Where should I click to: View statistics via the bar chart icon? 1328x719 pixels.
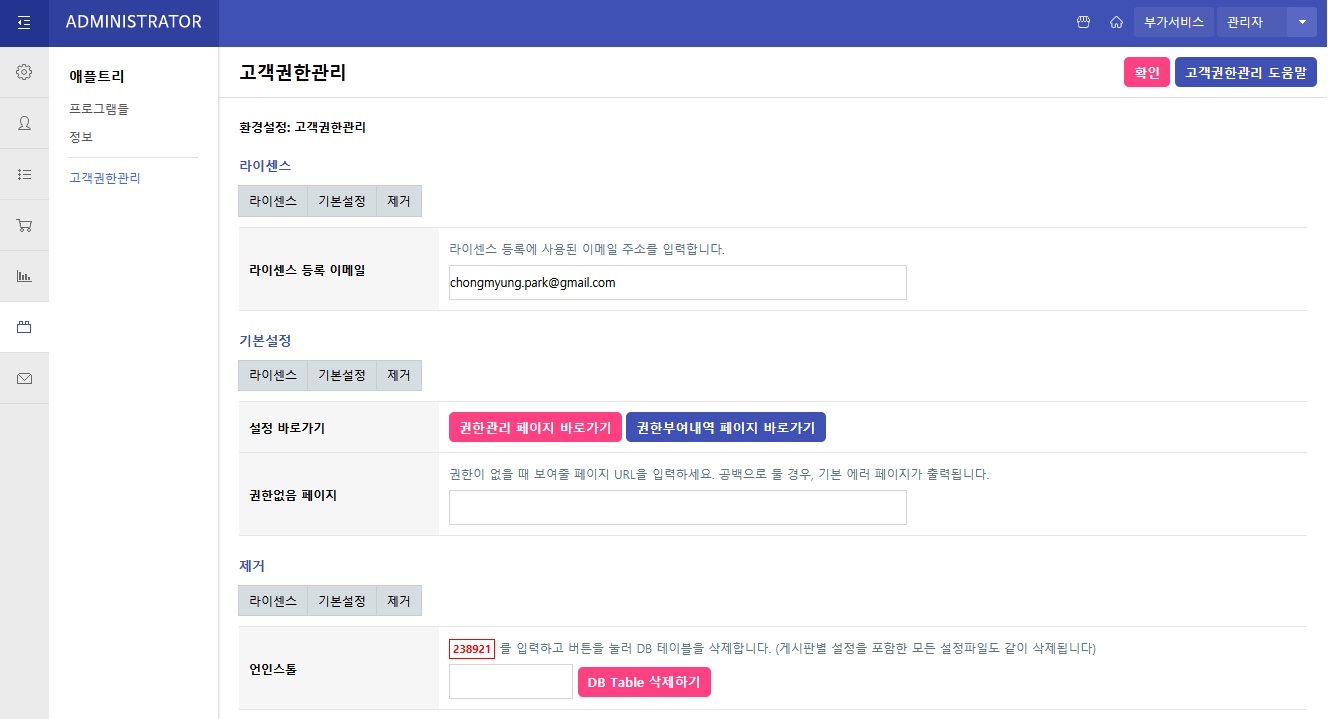[24, 275]
